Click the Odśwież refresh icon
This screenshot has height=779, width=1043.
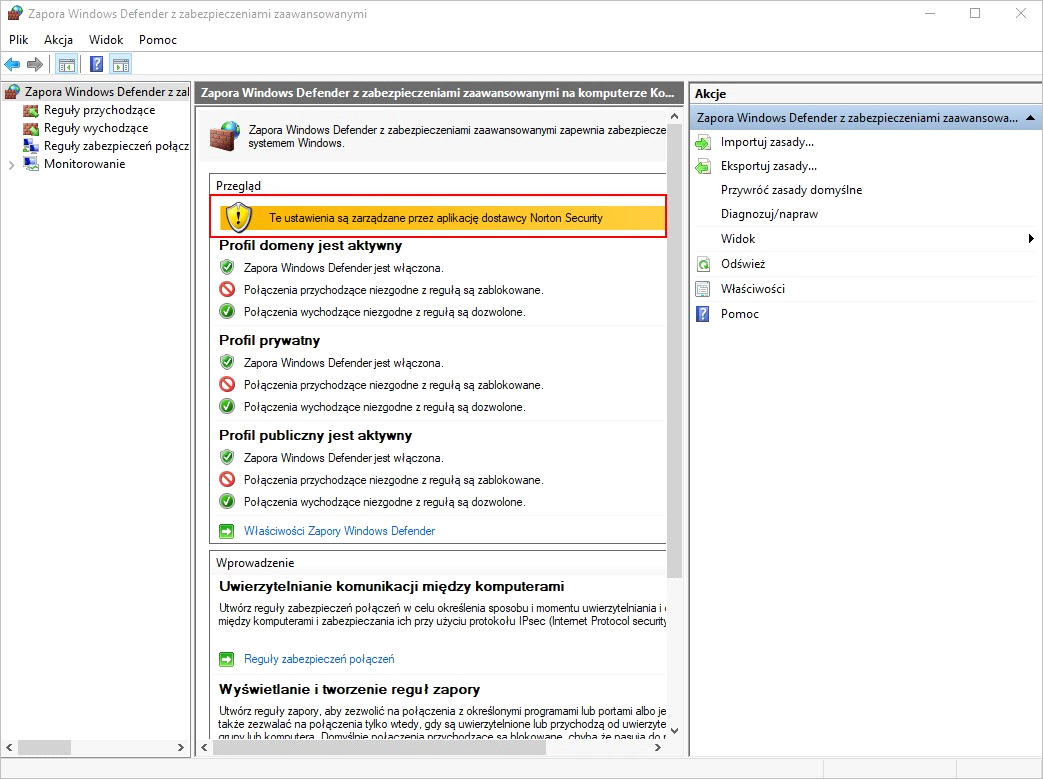[x=703, y=264]
